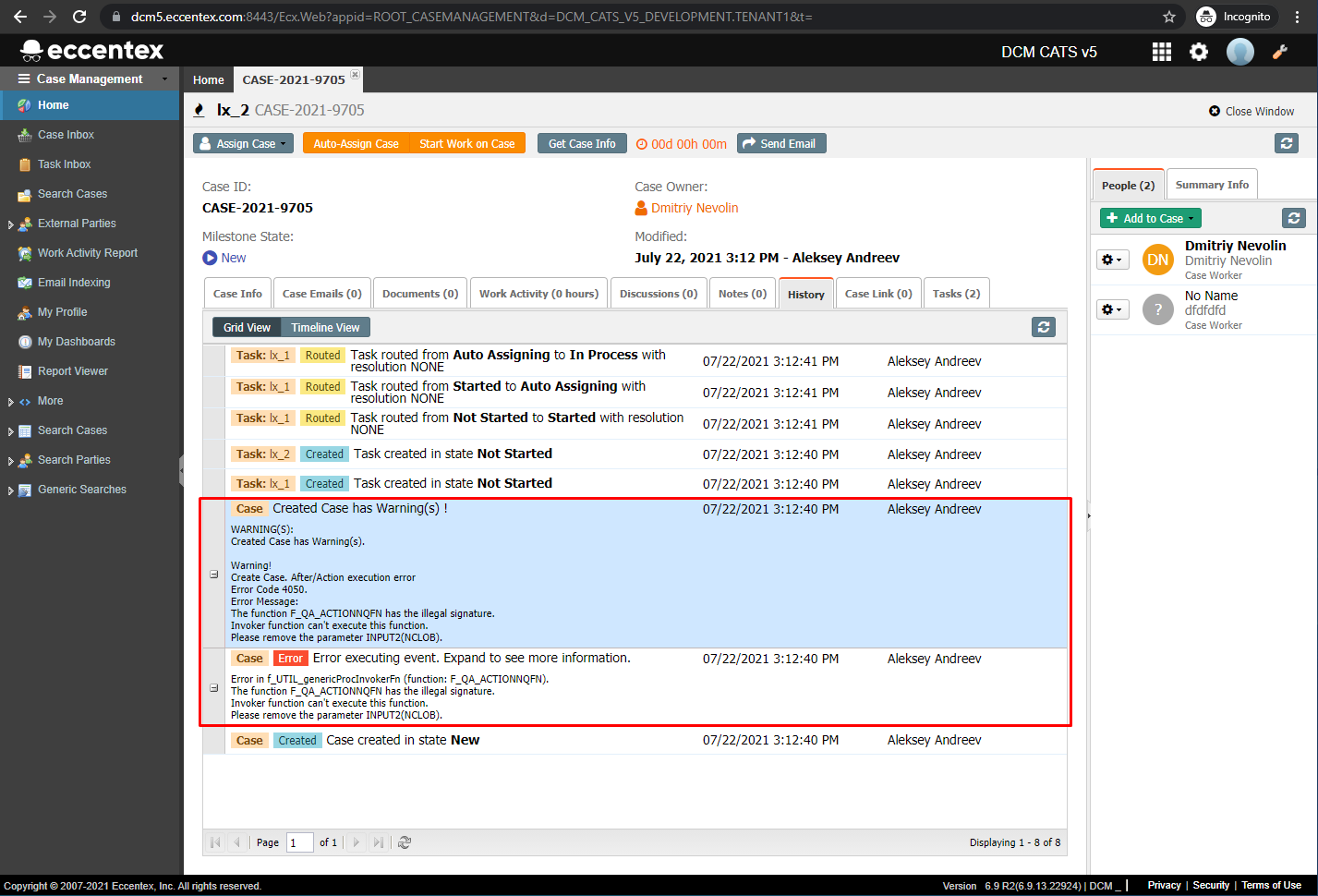Open the apps grid icon in header
The image size is (1318, 896).
1162,52
